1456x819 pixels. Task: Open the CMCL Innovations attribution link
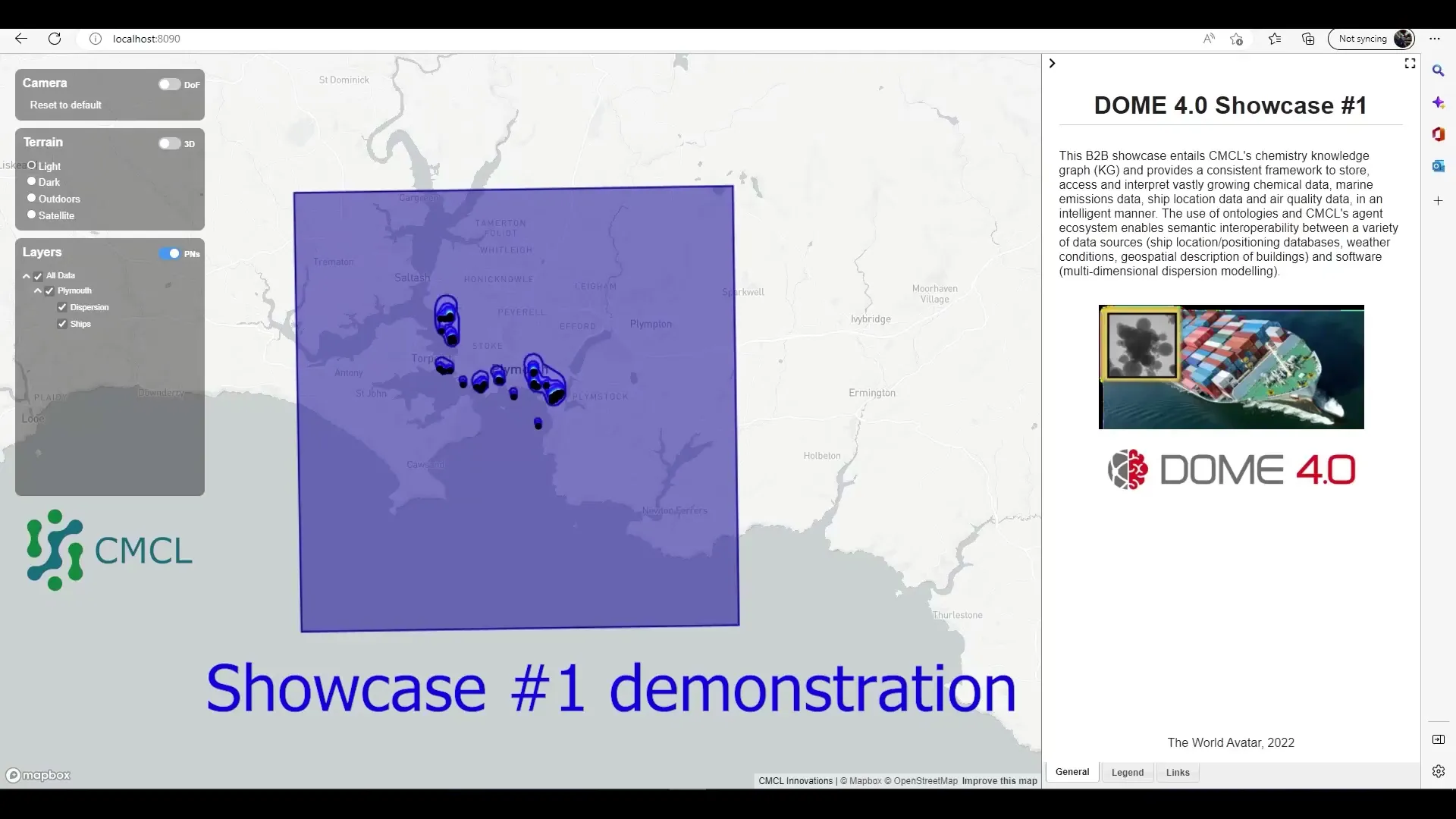pyautogui.click(x=795, y=781)
